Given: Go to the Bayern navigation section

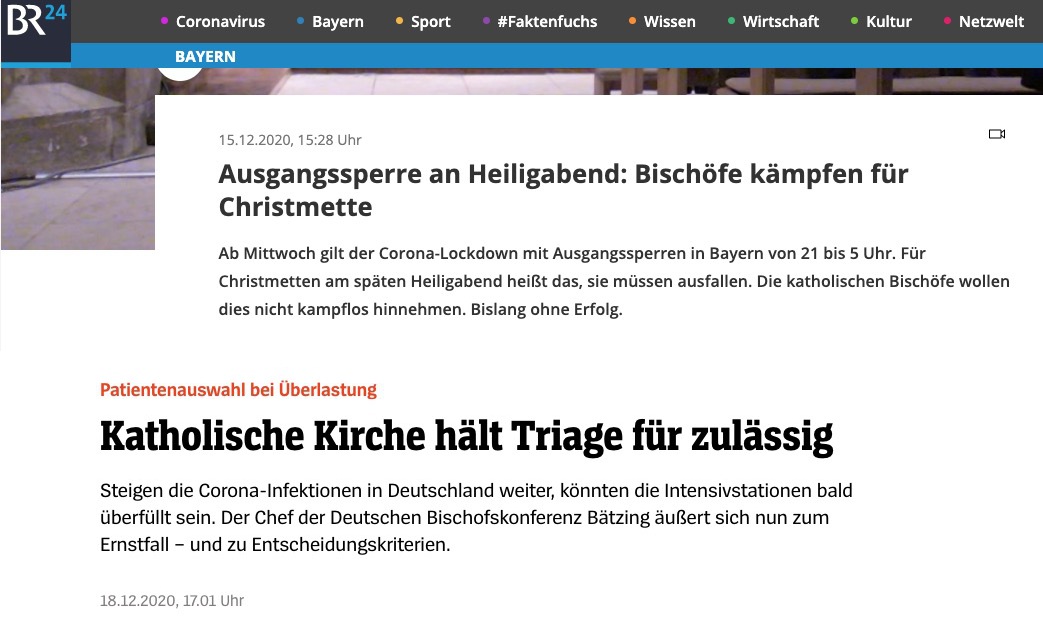Looking at the screenshot, I should pos(337,22).
